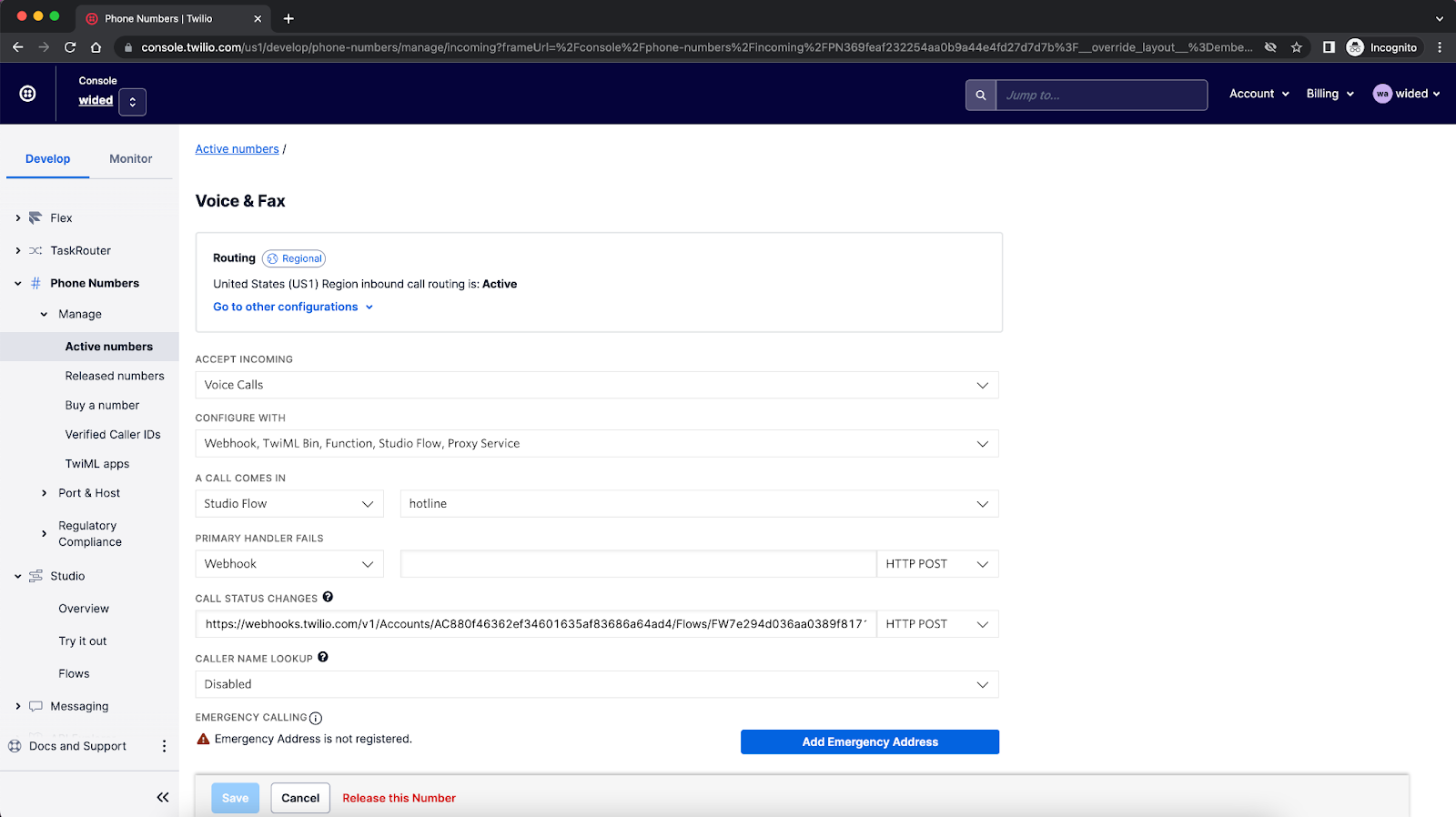Go back with browser back arrow
The height and width of the screenshot is (817, 1456).
tap(18, 47)
